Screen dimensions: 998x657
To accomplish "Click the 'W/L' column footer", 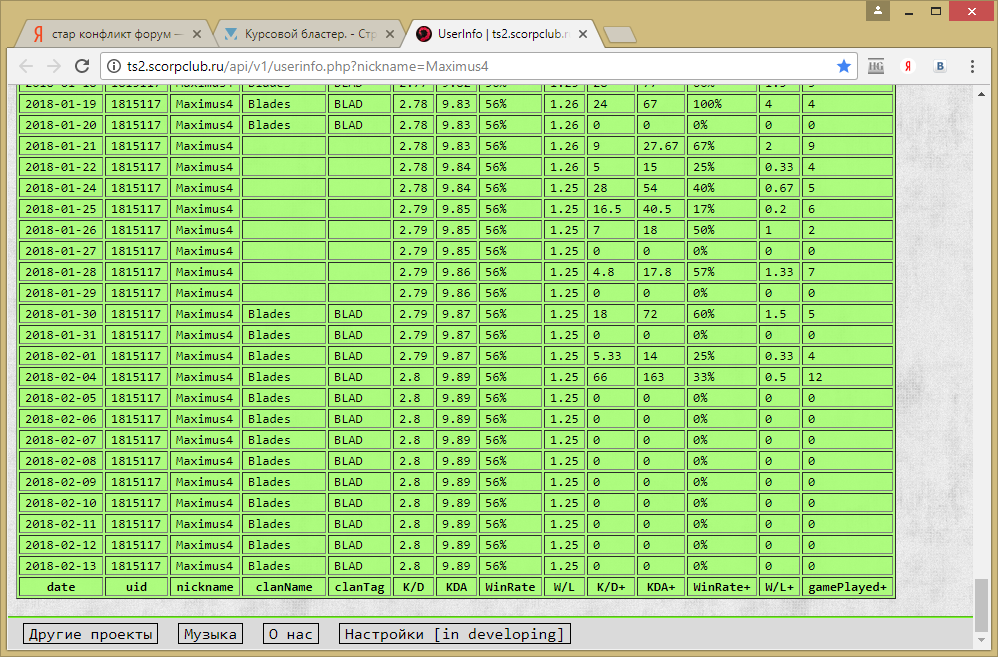I will tap(565, 587).
